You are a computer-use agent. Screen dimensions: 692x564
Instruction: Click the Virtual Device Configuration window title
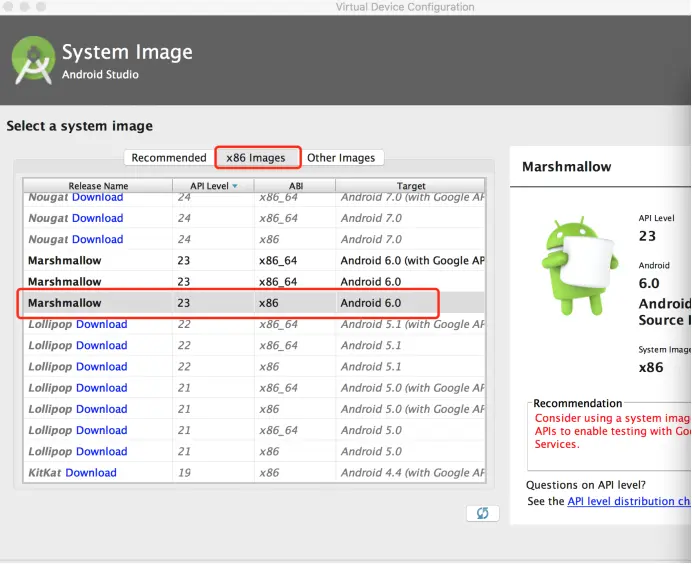click(405, 7)
